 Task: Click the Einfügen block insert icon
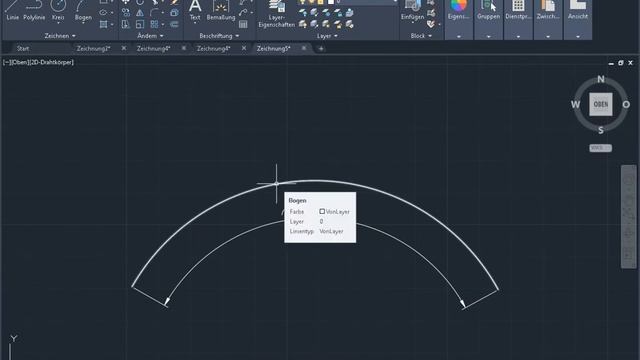[x=412, y=10]
